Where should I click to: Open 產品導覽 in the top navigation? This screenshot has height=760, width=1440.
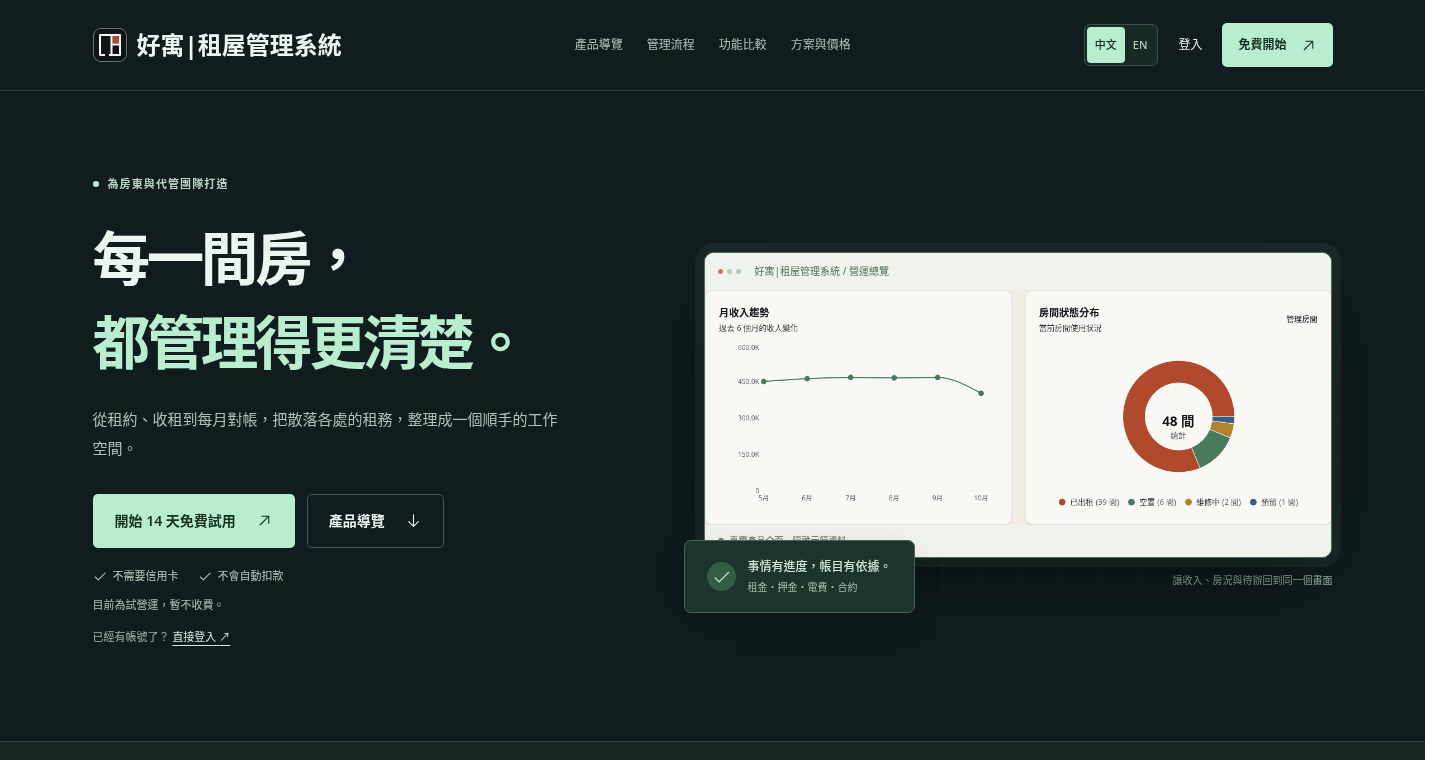(598, 45)
